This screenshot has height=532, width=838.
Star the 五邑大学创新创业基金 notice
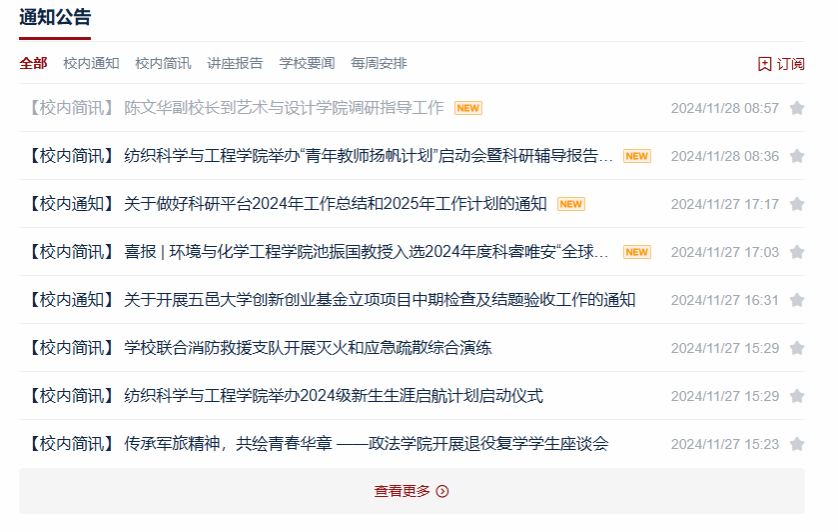tap(797, 300)
